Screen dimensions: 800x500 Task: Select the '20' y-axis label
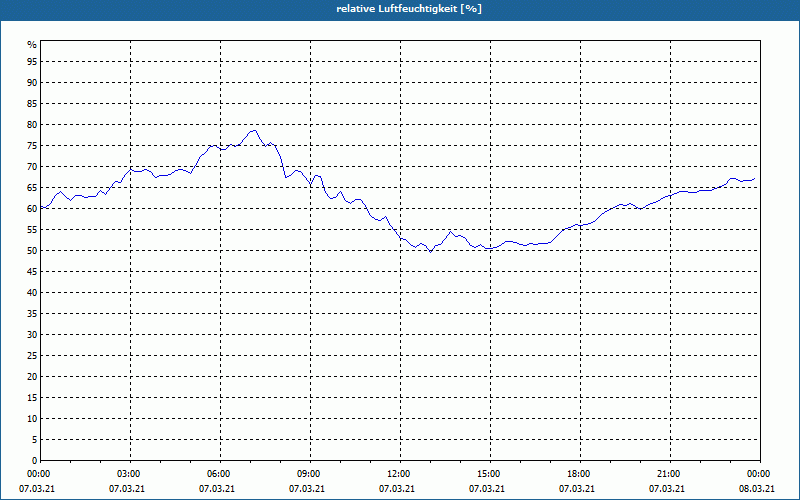tap(32, 377)
